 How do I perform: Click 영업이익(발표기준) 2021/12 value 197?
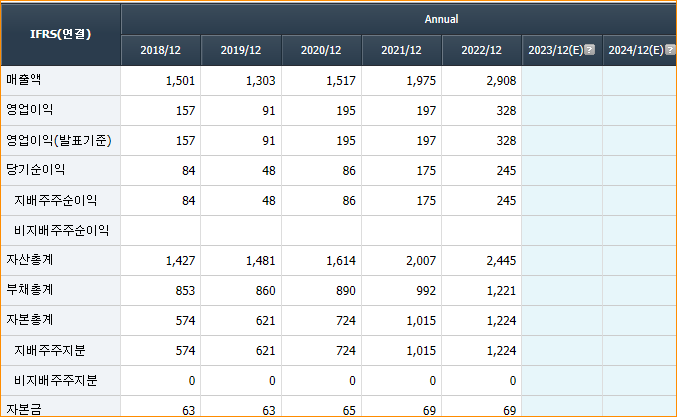426,141
